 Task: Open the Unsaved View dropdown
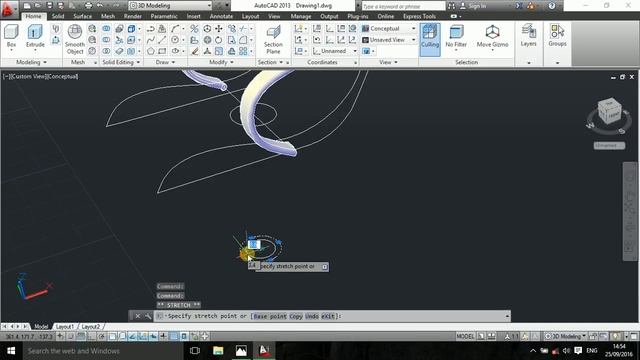click(x=389, y=40)
